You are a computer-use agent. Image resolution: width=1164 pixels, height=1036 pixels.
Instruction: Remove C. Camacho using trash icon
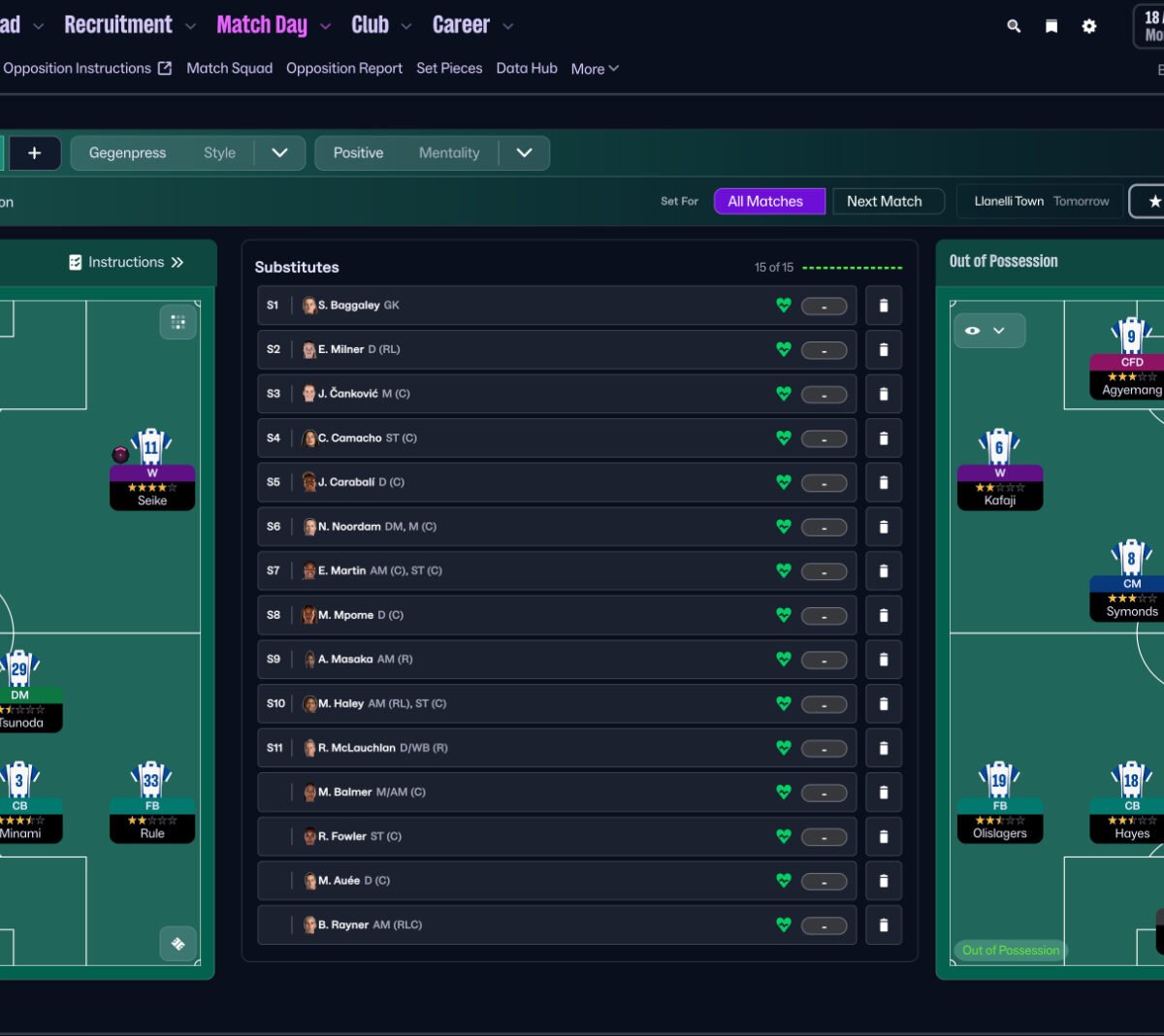pos(884,438)
